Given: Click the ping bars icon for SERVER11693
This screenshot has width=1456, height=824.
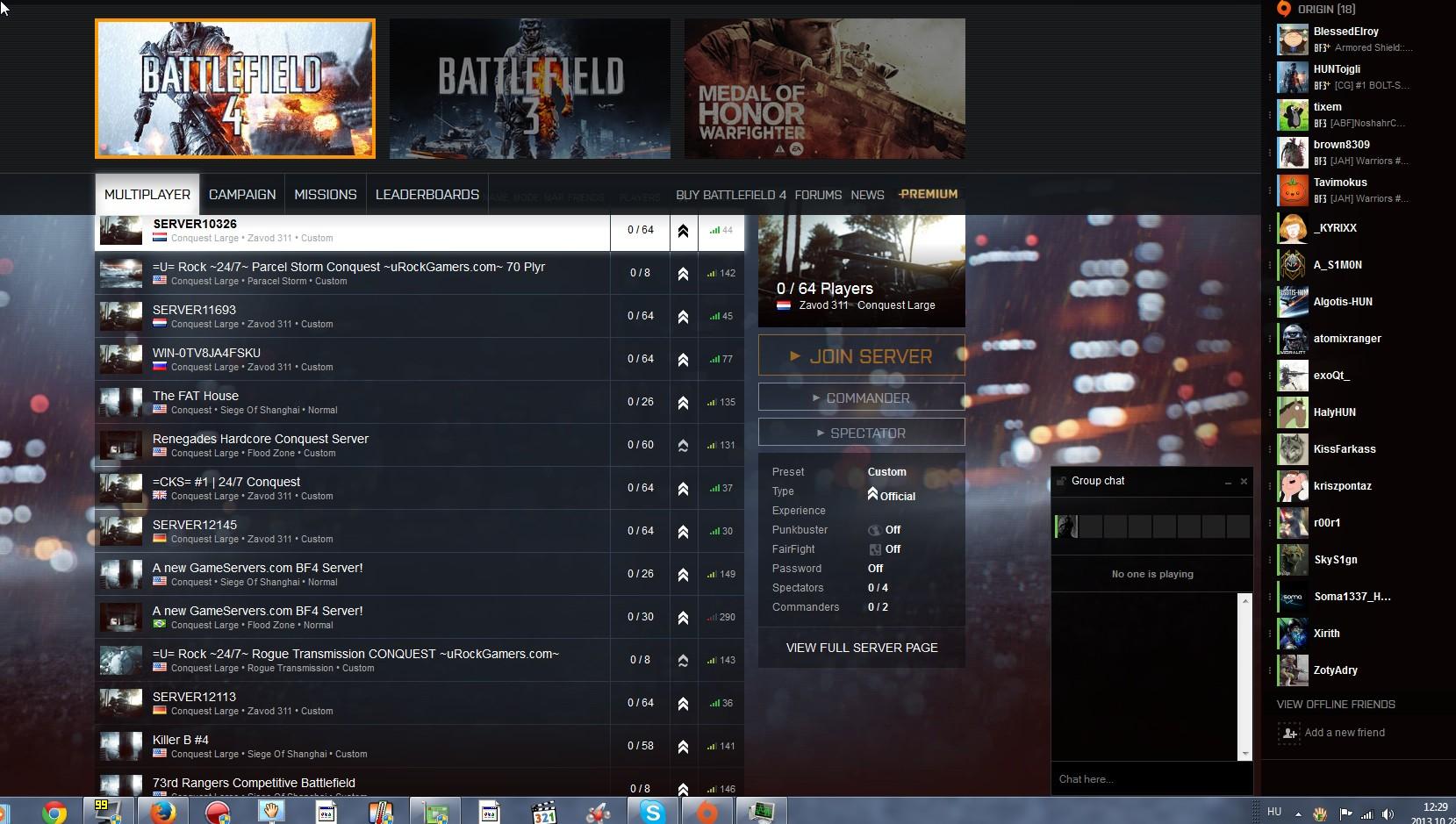Looking at the screenshot, I should (x=714, y=316).
